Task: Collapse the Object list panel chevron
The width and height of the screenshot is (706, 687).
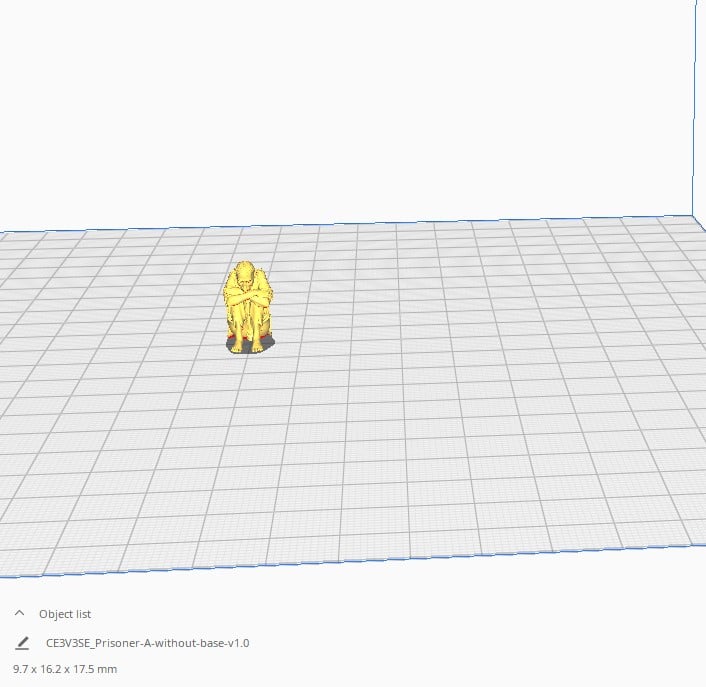Action: point(19,613)
